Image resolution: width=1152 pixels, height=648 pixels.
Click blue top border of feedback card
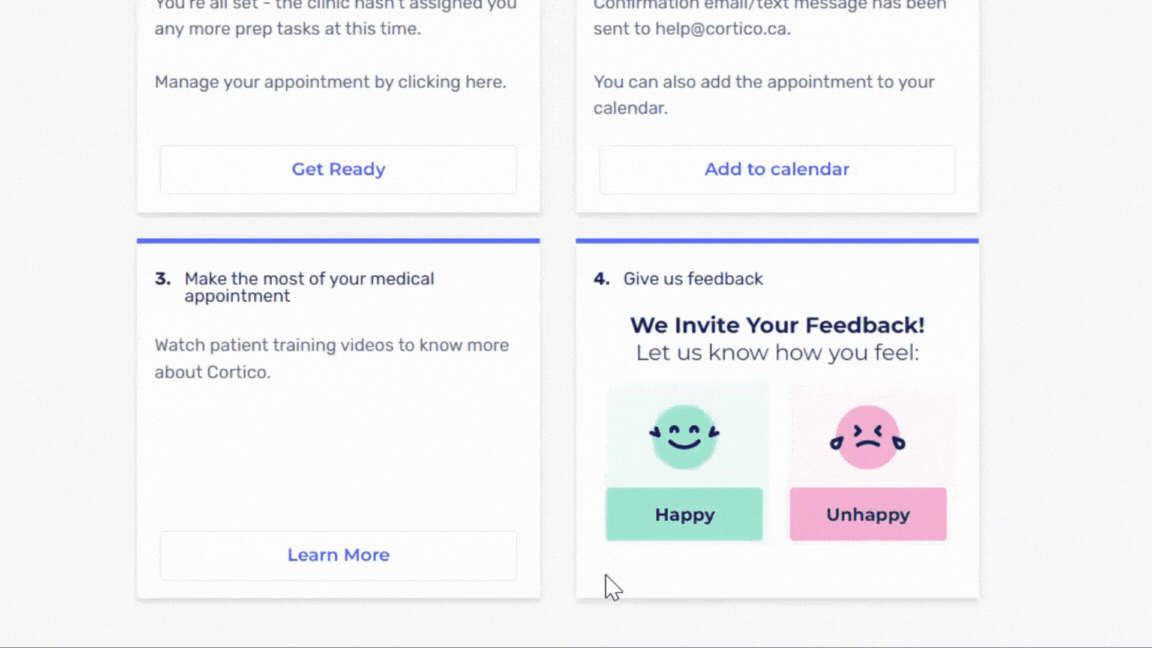pos(777,241)
